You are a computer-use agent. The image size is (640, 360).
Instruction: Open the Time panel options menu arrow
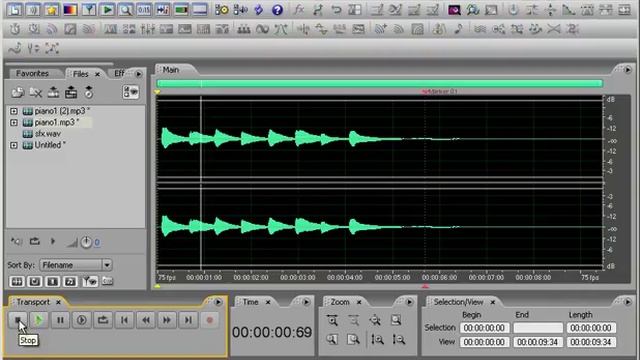(x=306, y=302)
